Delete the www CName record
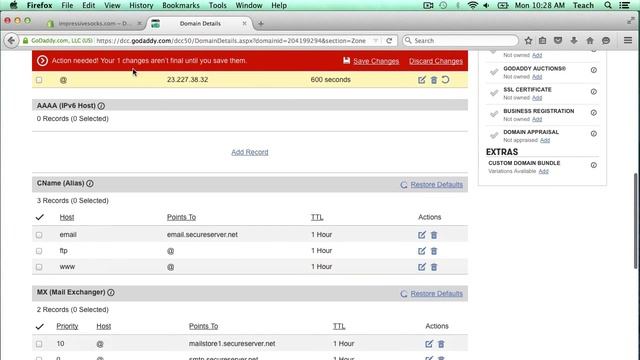Viewport: 640px width, 360px height. [x=434, y=267]
